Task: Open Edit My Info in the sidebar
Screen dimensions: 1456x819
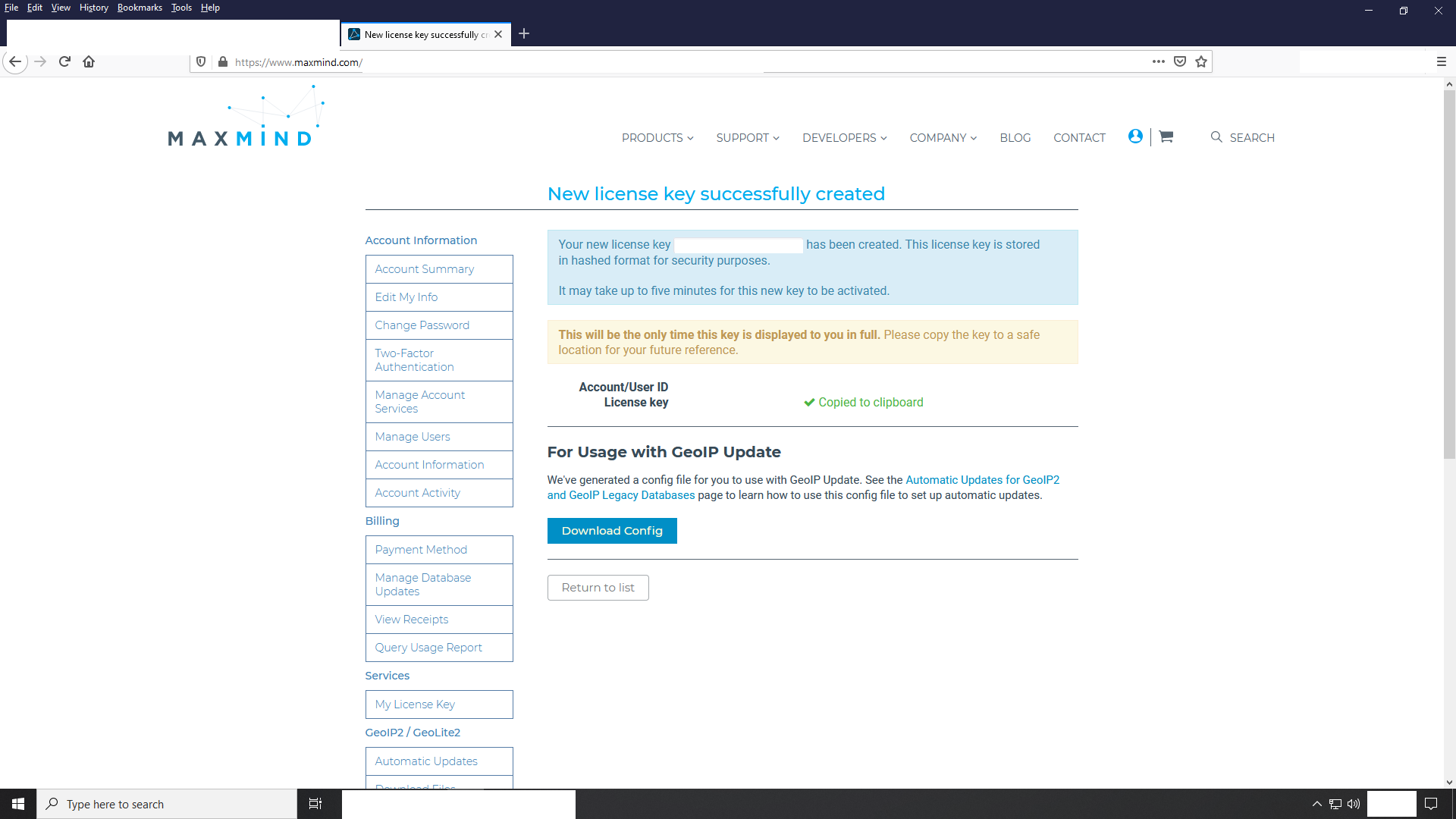Action: click(439, 297)
